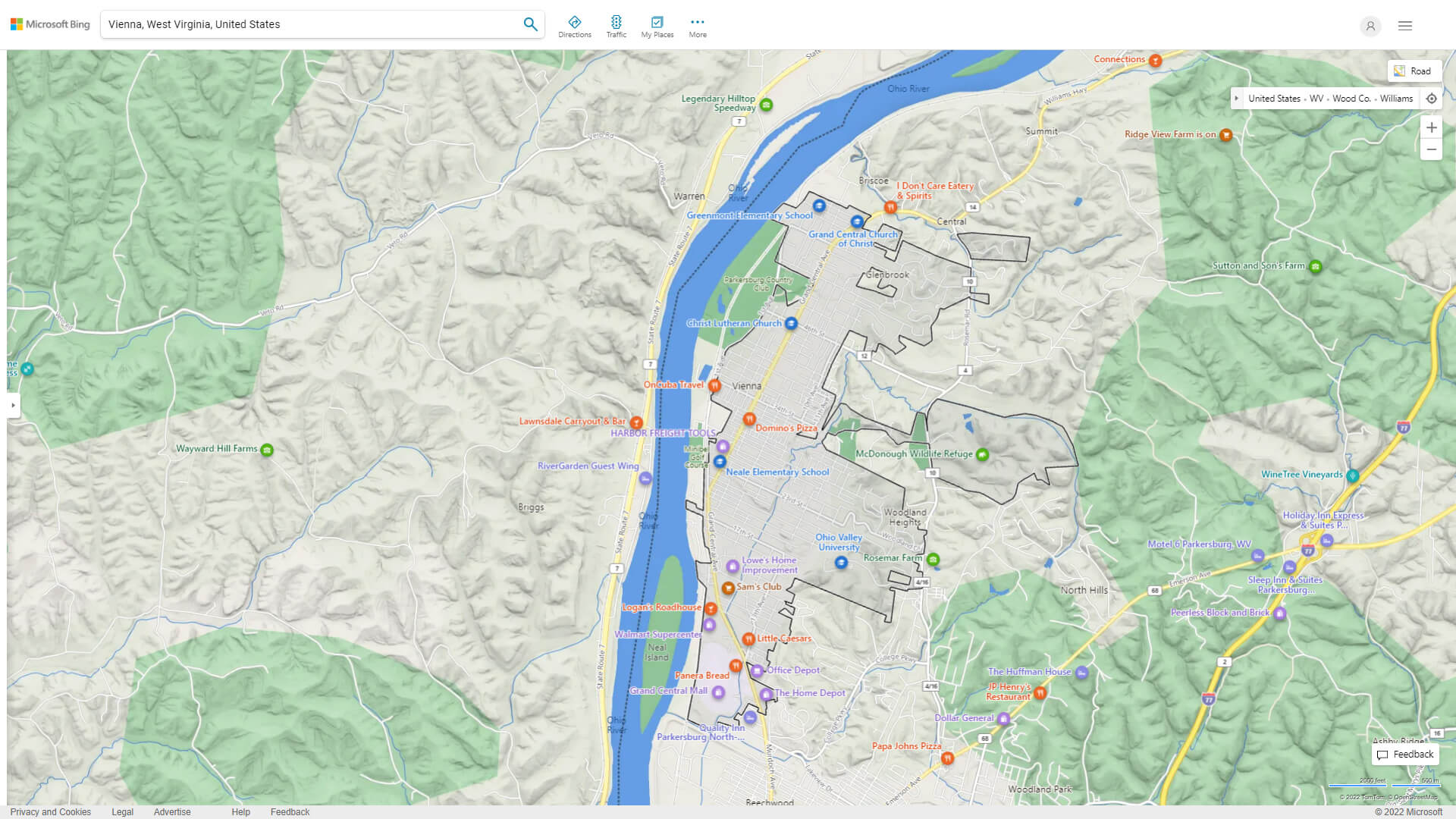Click the Feedback button

[1405, 755]
